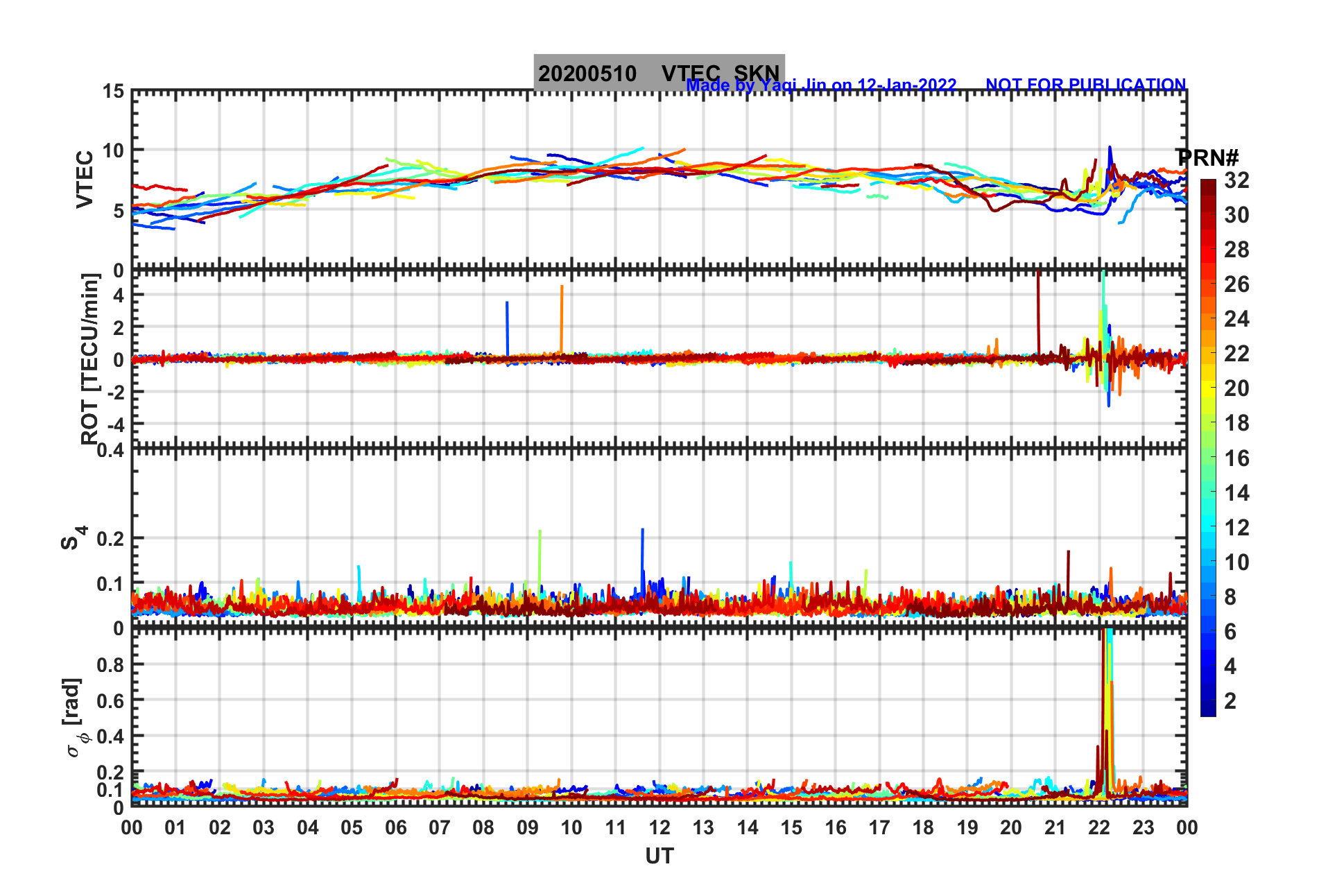Click tick label "0.1" on the S4 axis
This screenshot has width=1319, height=896.
click(110, 583)
